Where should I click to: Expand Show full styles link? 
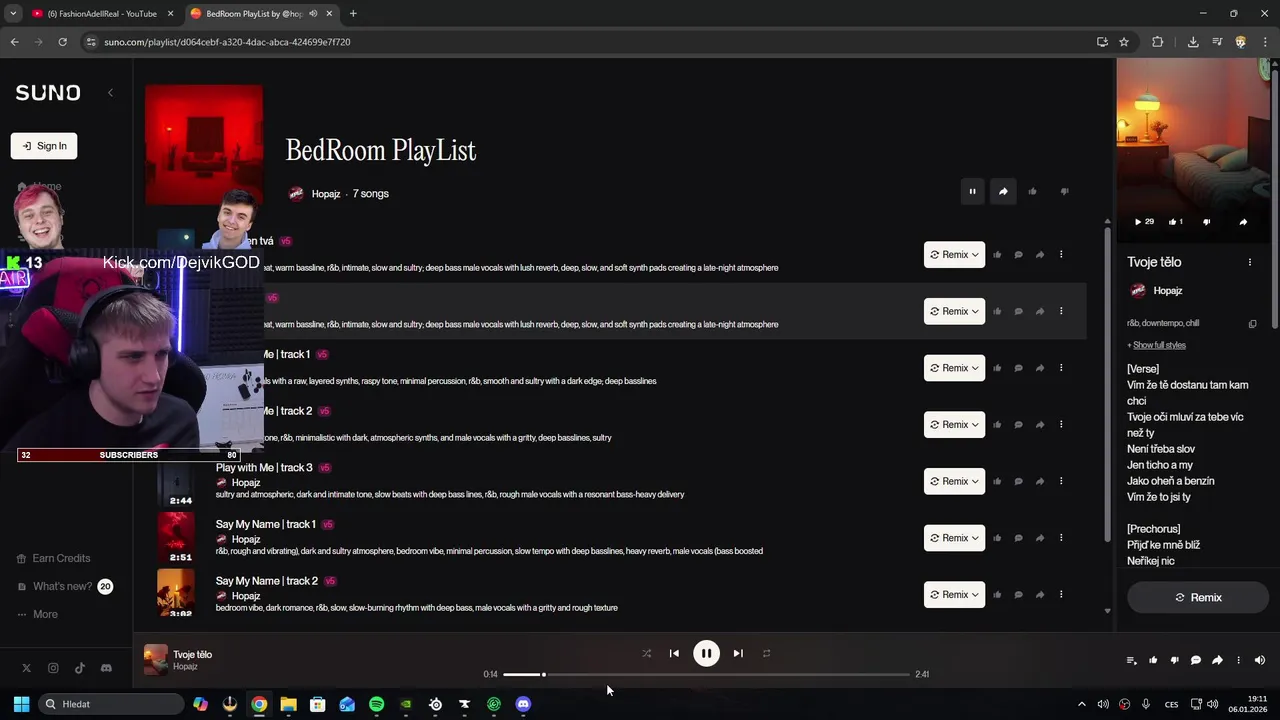pyautogui.click(x=1157, y=345)
